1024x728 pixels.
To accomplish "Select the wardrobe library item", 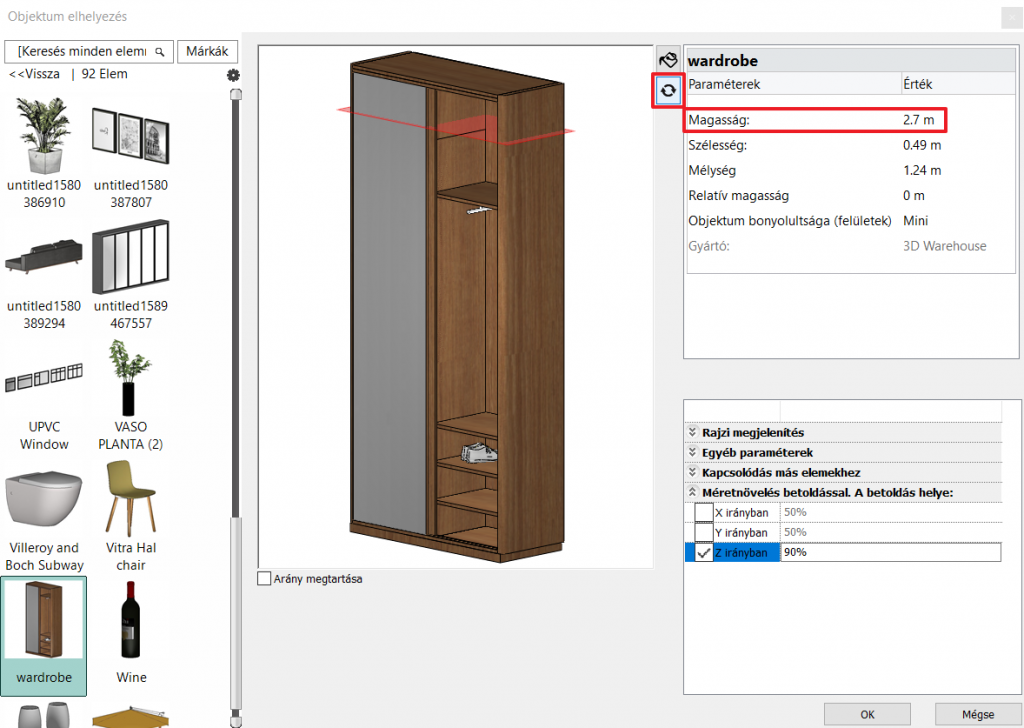I will pos(44,636).
